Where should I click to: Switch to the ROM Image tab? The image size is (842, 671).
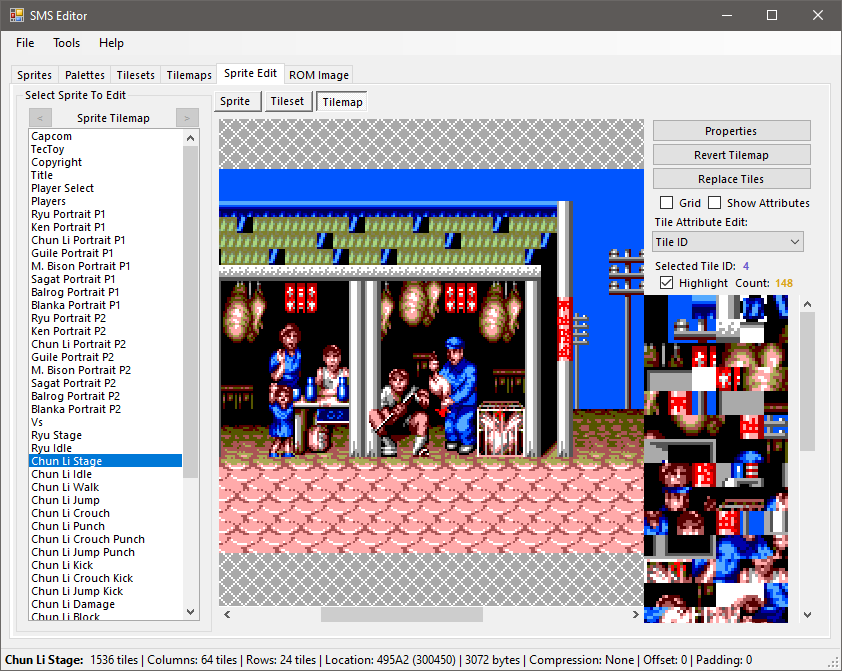pyautogui.click(x=319, y=75)
